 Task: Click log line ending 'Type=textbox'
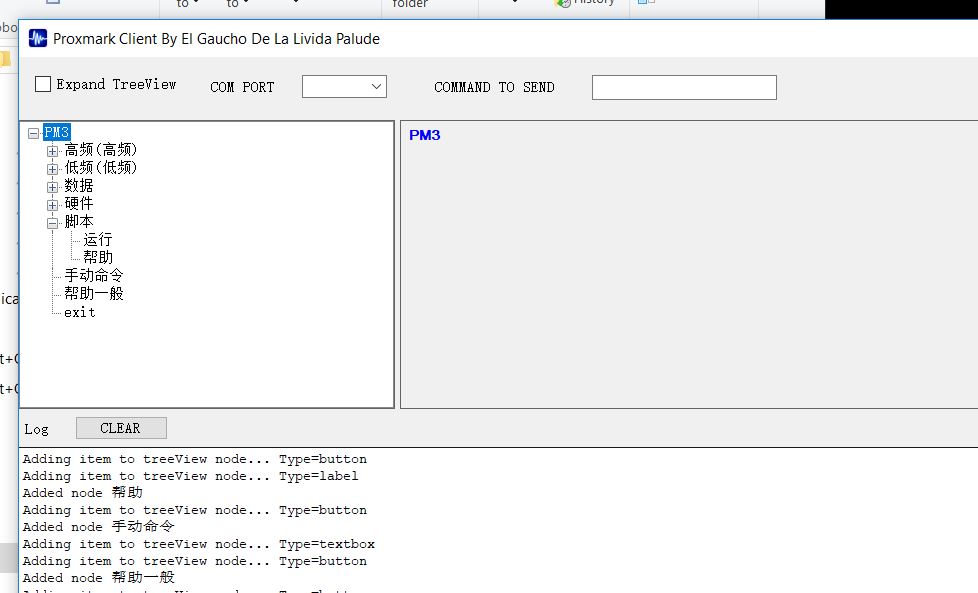[198, 544]
